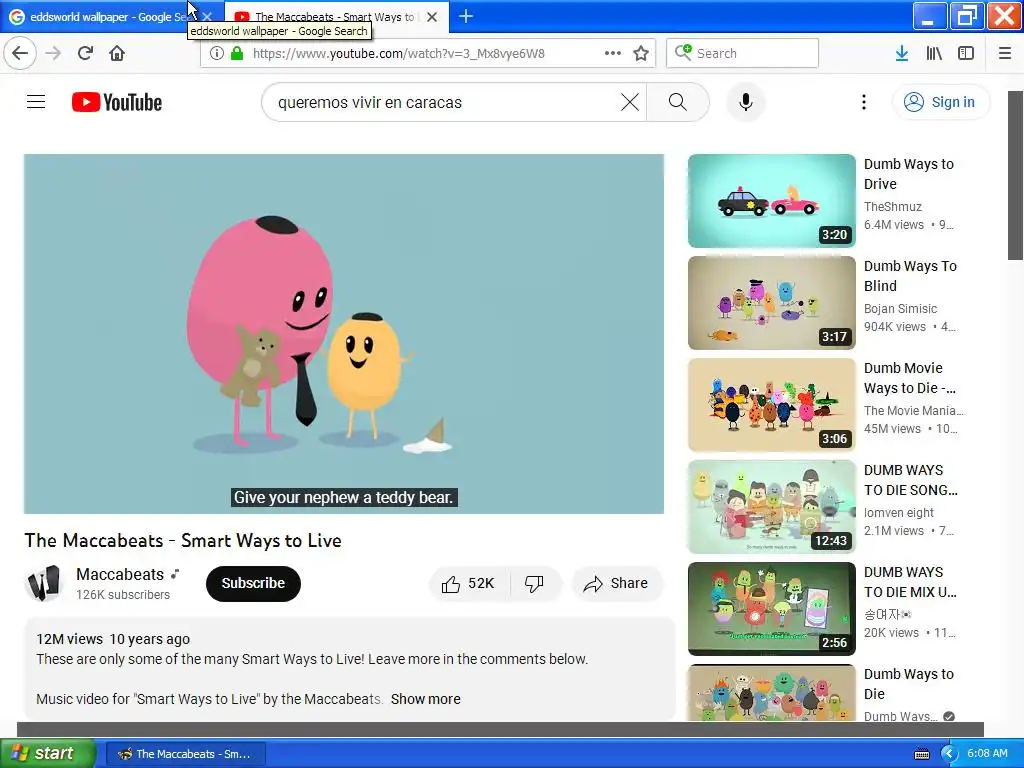The width and height of the screenshot is (1024, 768).
Task: Open the Windows start button
Action: (47, 753)
